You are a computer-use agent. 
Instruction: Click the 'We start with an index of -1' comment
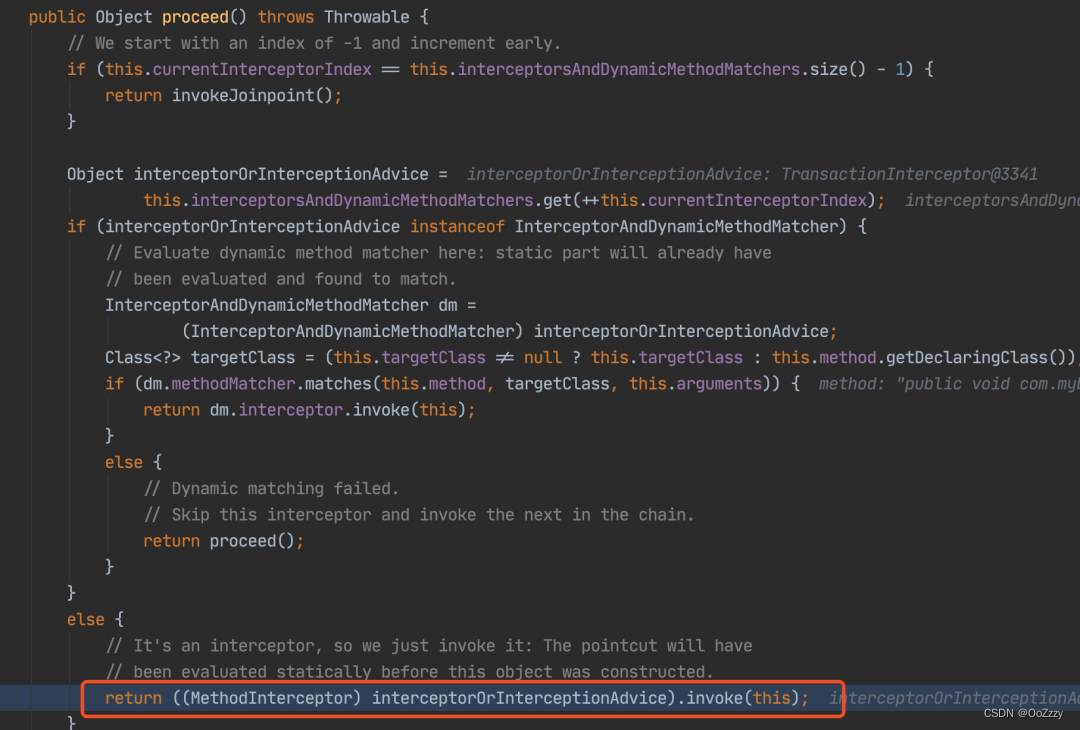tap(314, 43)
